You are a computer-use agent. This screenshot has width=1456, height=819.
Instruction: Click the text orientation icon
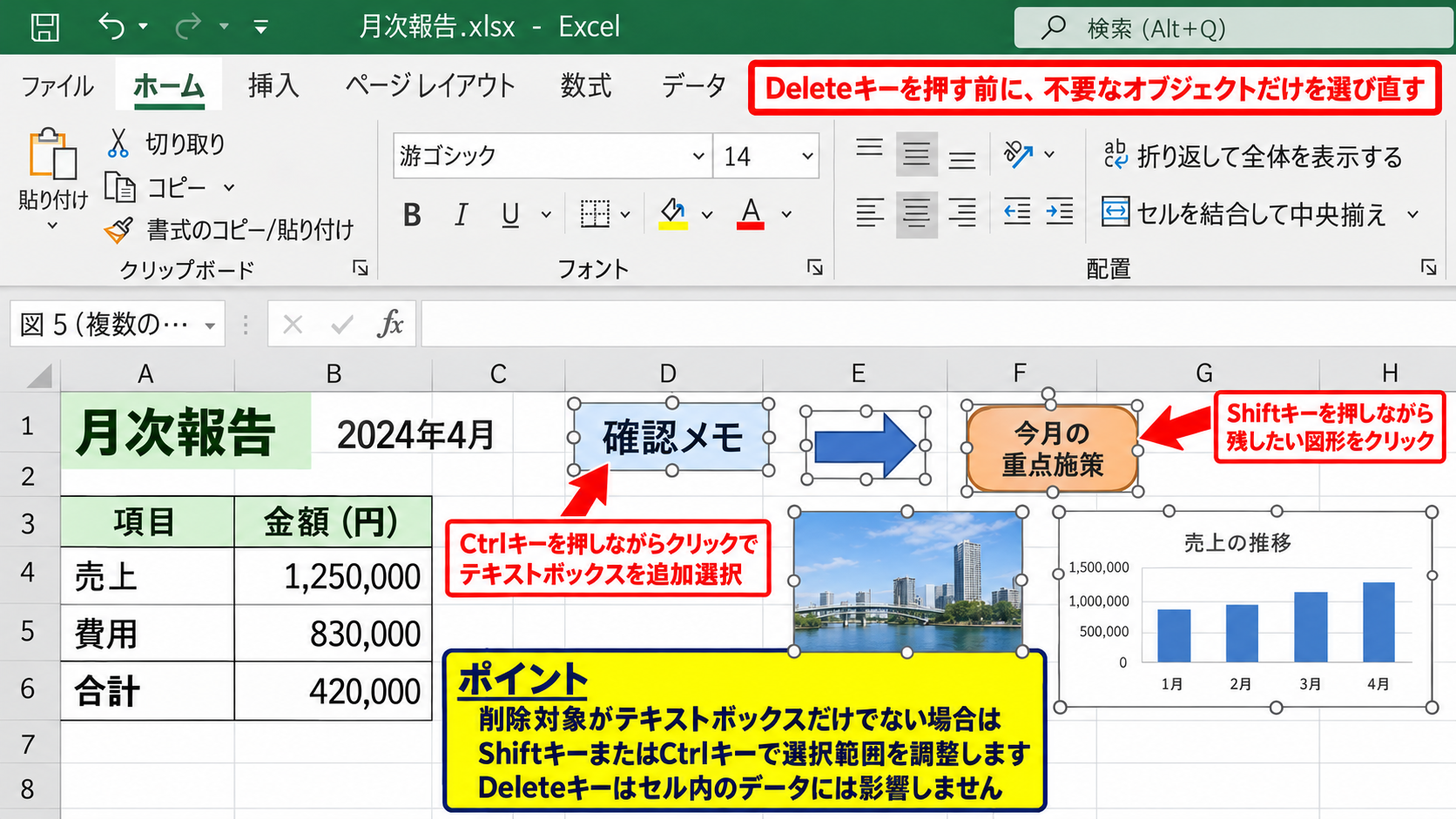click(x=1018, y=154)
